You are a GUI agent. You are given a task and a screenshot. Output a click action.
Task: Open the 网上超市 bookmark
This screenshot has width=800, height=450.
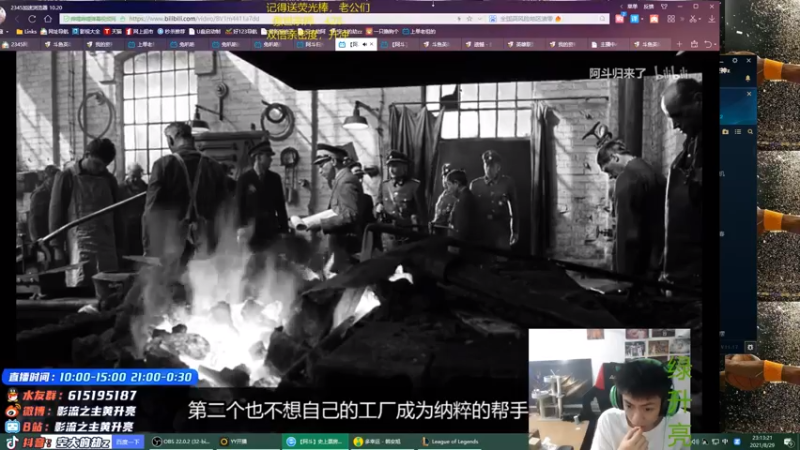pyautogui.click(x=140, y=32)
